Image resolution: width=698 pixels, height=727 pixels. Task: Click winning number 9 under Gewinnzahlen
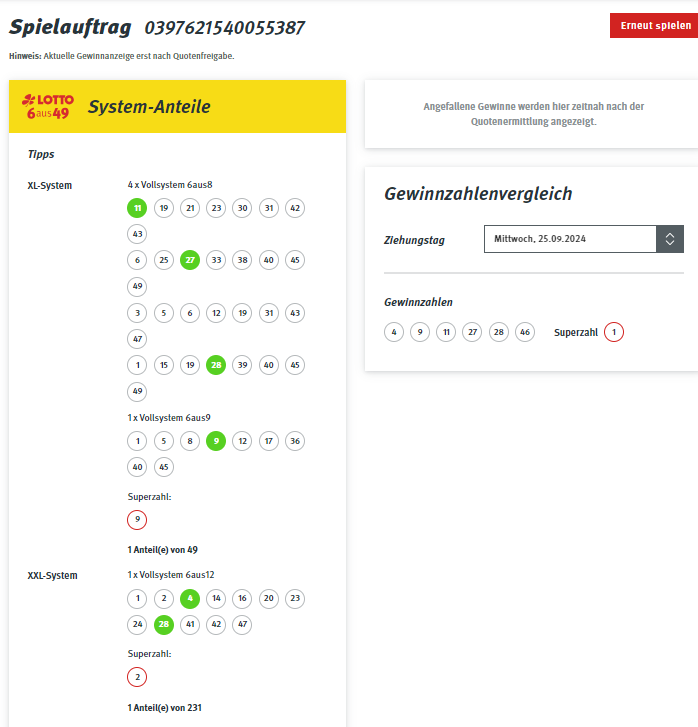[x=420, y=332]
